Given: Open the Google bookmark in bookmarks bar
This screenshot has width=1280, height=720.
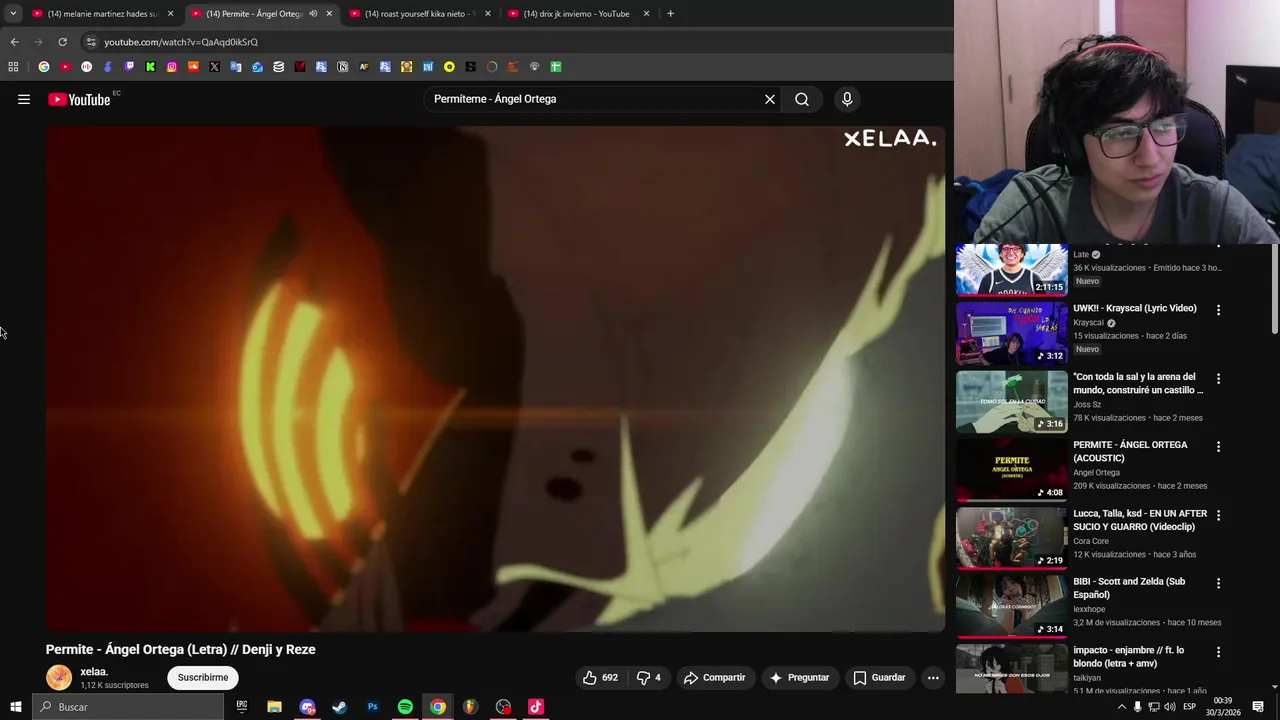Looking at the screenshot, I should (44, 67).
